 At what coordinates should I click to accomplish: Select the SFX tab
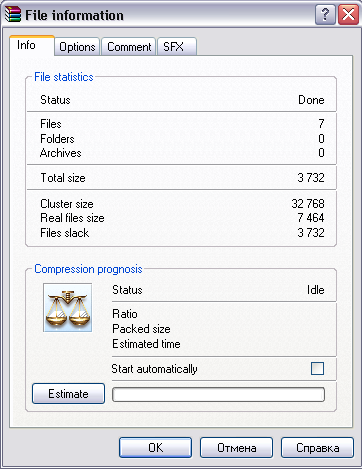click(177, 47)
